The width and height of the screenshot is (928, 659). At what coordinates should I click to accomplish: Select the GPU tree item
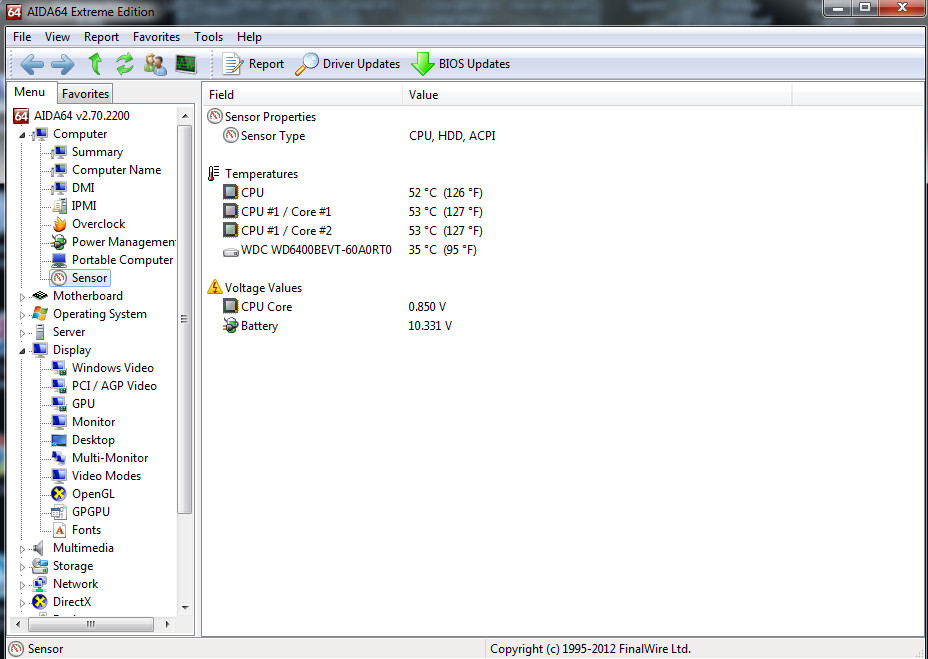83,404
